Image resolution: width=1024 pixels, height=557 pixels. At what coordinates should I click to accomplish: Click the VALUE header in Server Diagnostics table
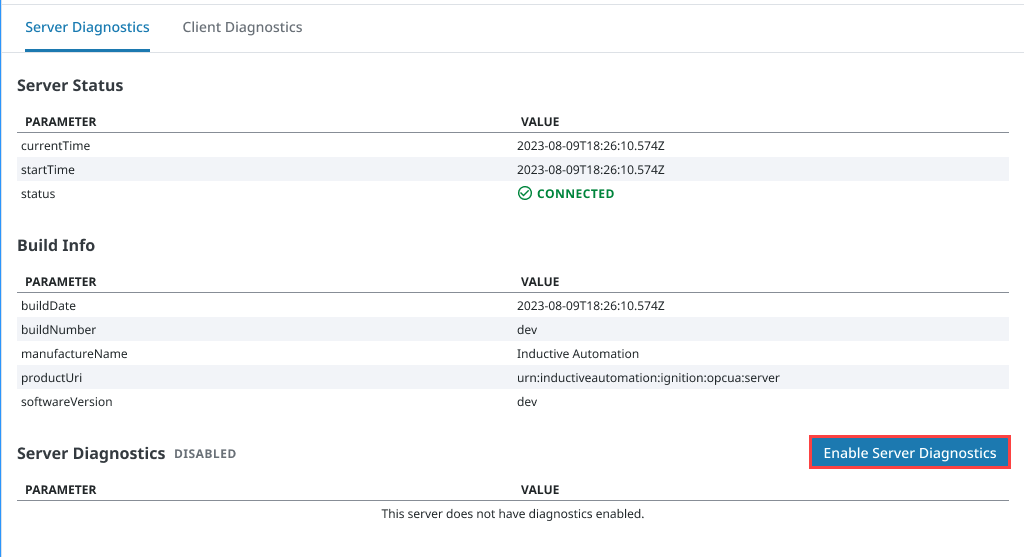pyautogui.click(x=540, y=490)
